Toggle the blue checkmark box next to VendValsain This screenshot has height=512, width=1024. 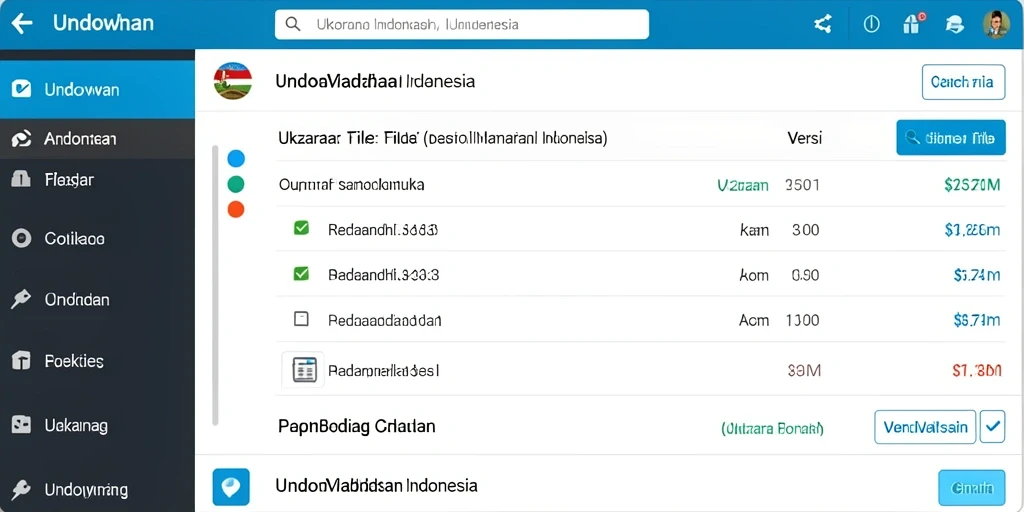[993, 427]
